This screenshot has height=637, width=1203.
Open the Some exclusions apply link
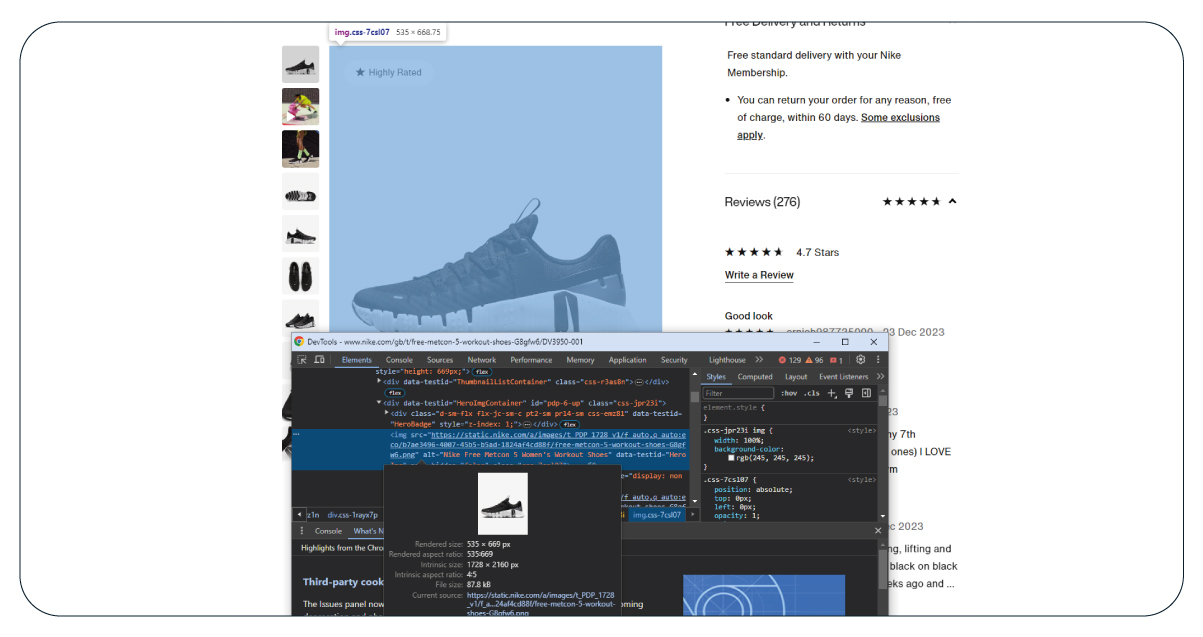[839, 126]
